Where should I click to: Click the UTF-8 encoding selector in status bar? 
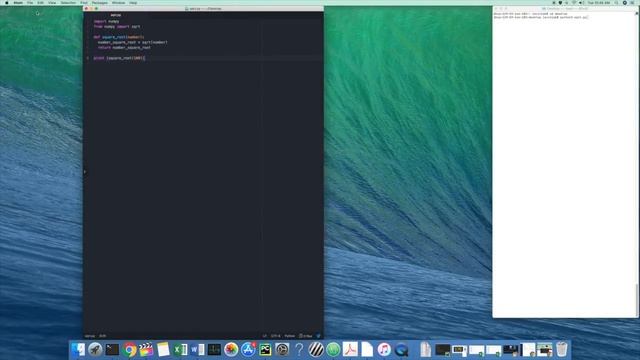[276, 336]
